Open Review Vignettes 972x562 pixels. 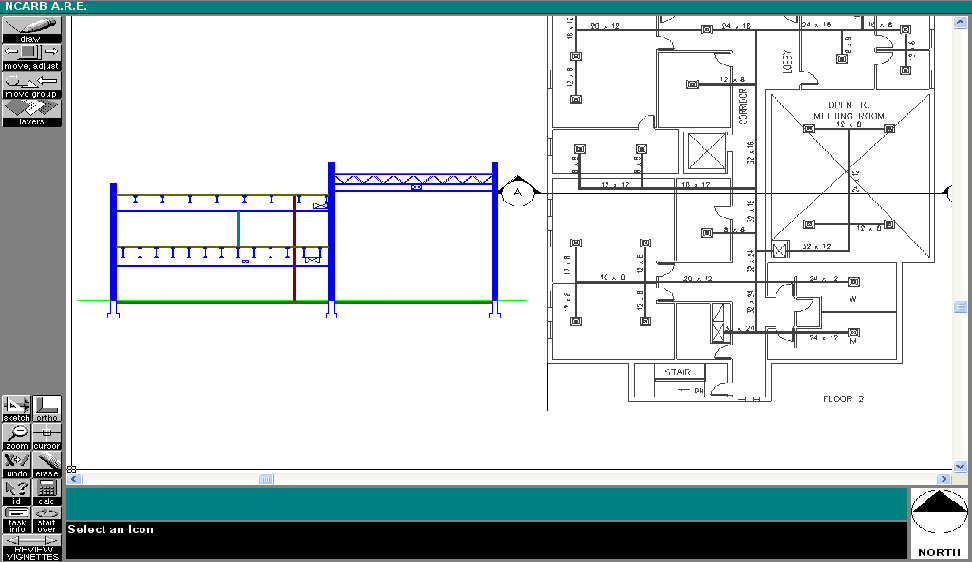tap(32, 548)
